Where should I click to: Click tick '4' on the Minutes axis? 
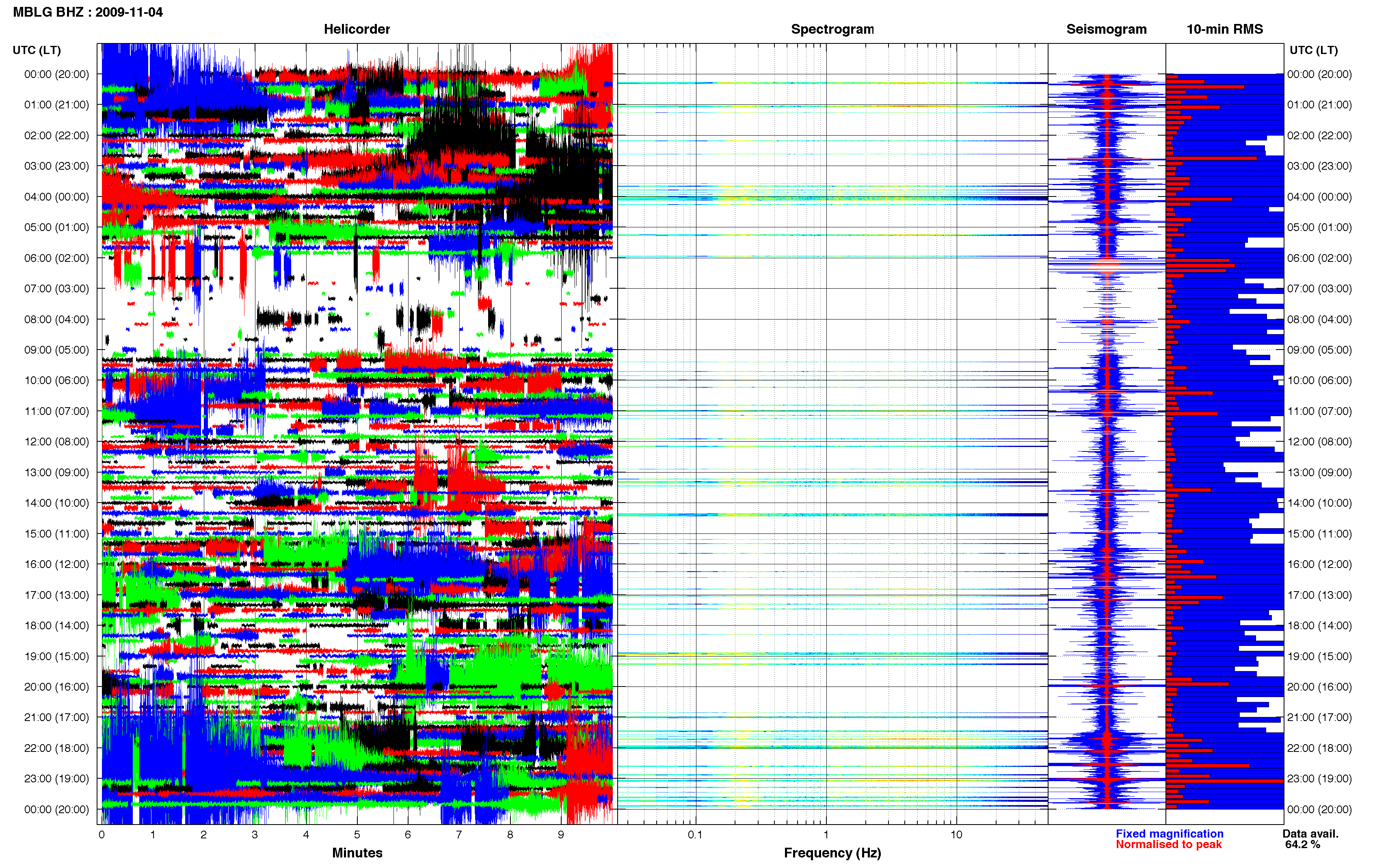(x=306, y=835)
